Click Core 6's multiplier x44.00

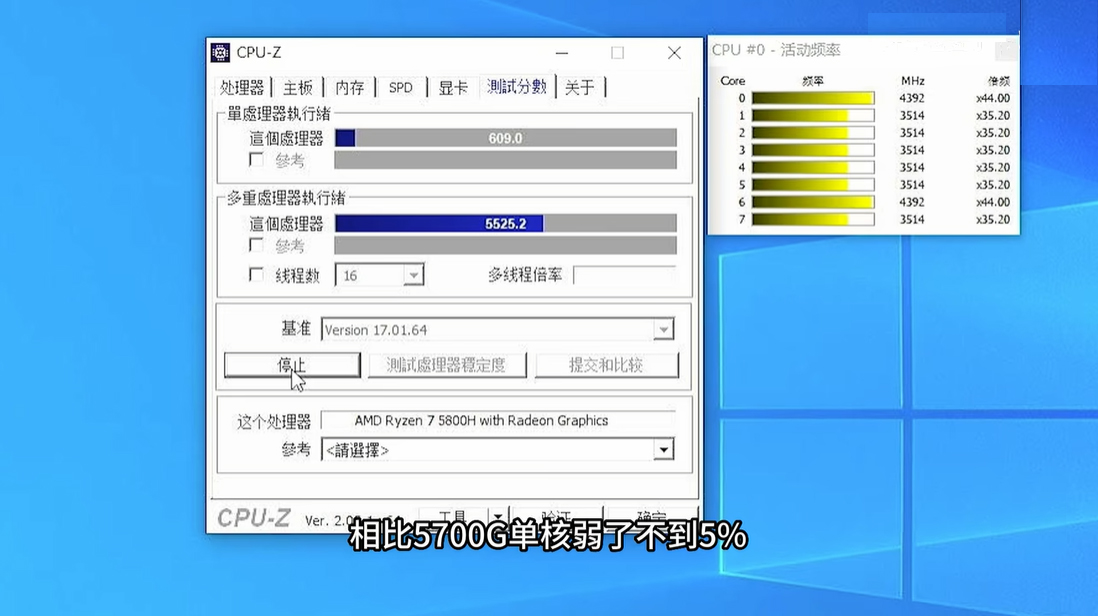coord(993,202)
